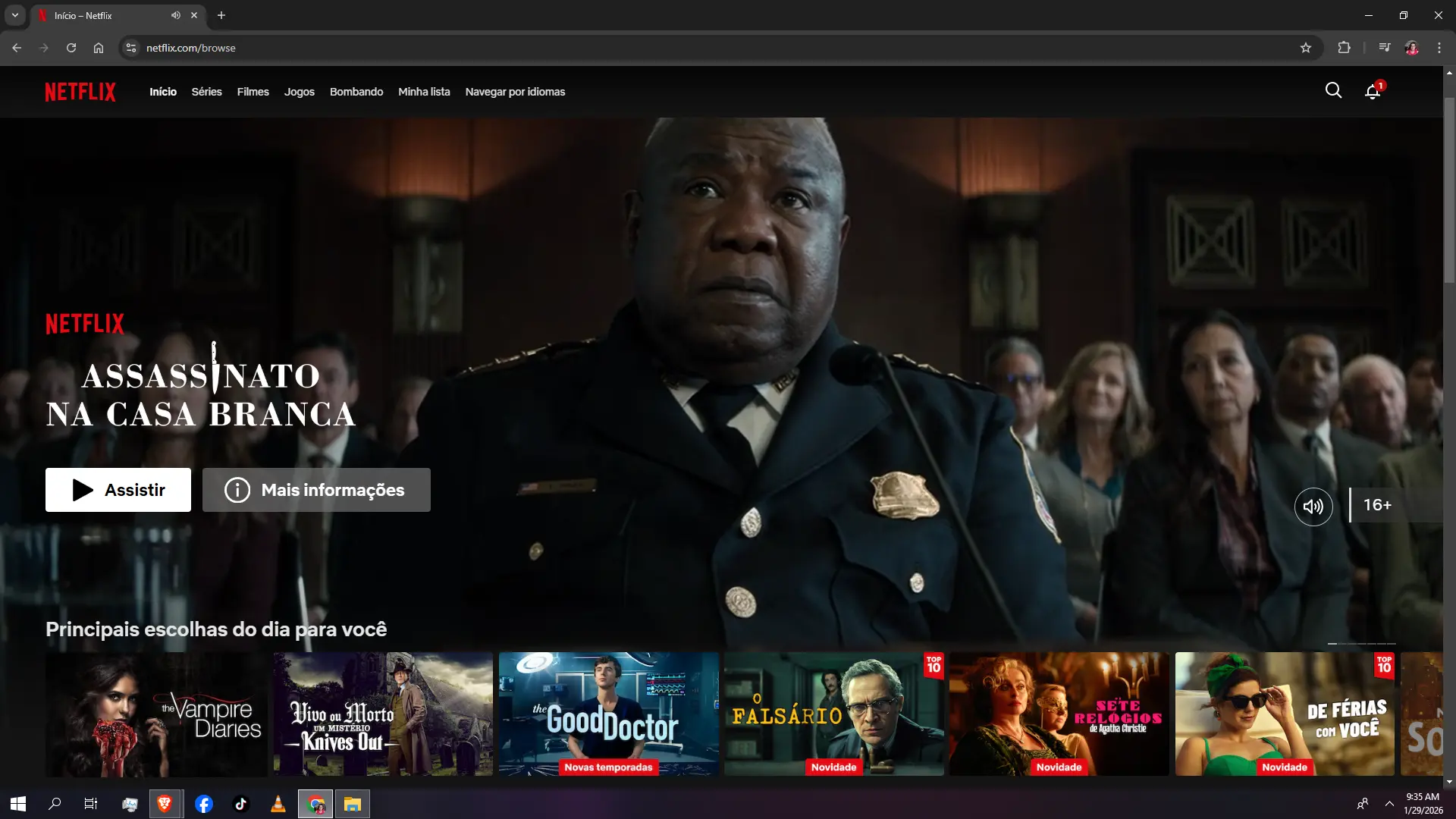
Task: Open De Férias com Você thumbnail
Action: [1285, 714]
